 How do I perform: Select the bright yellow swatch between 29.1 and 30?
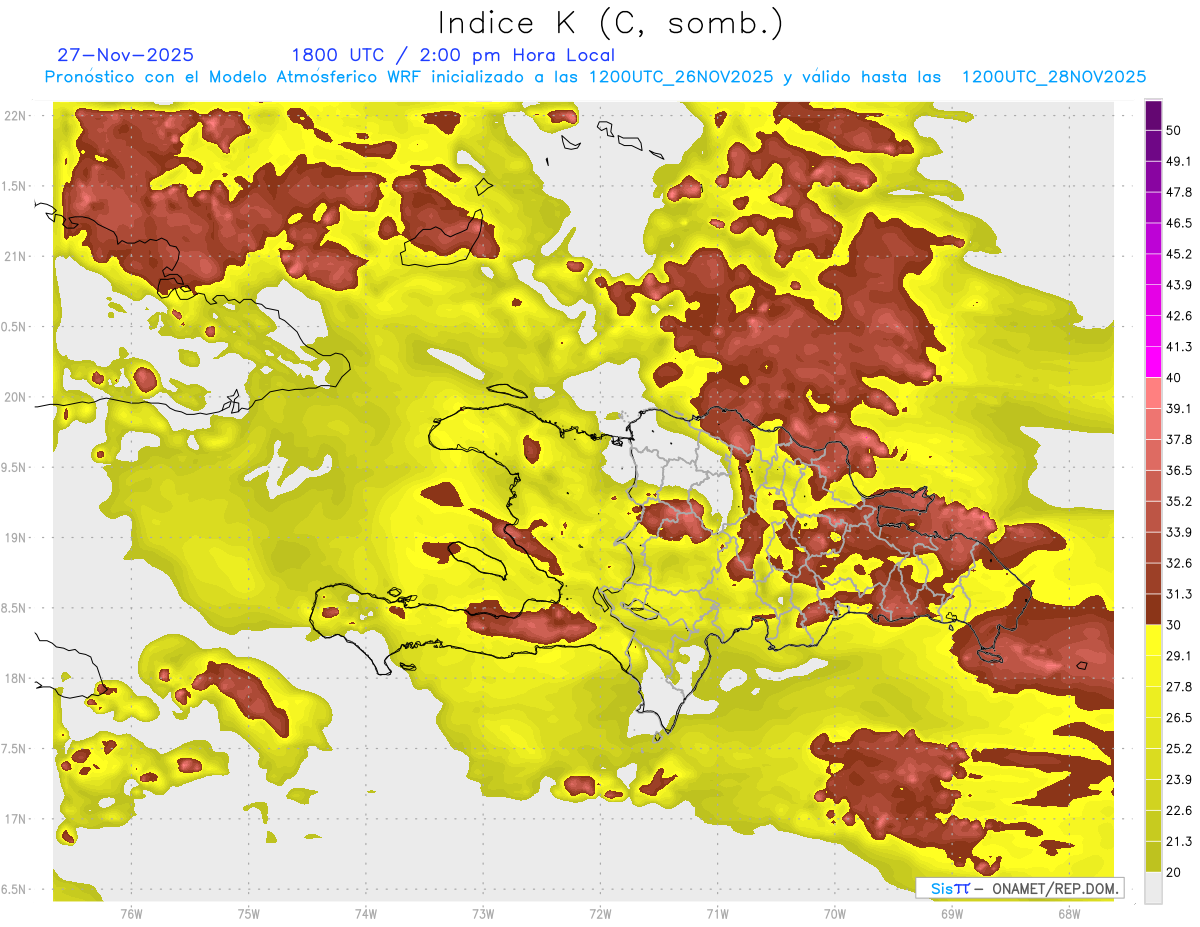click(1153, 640)
